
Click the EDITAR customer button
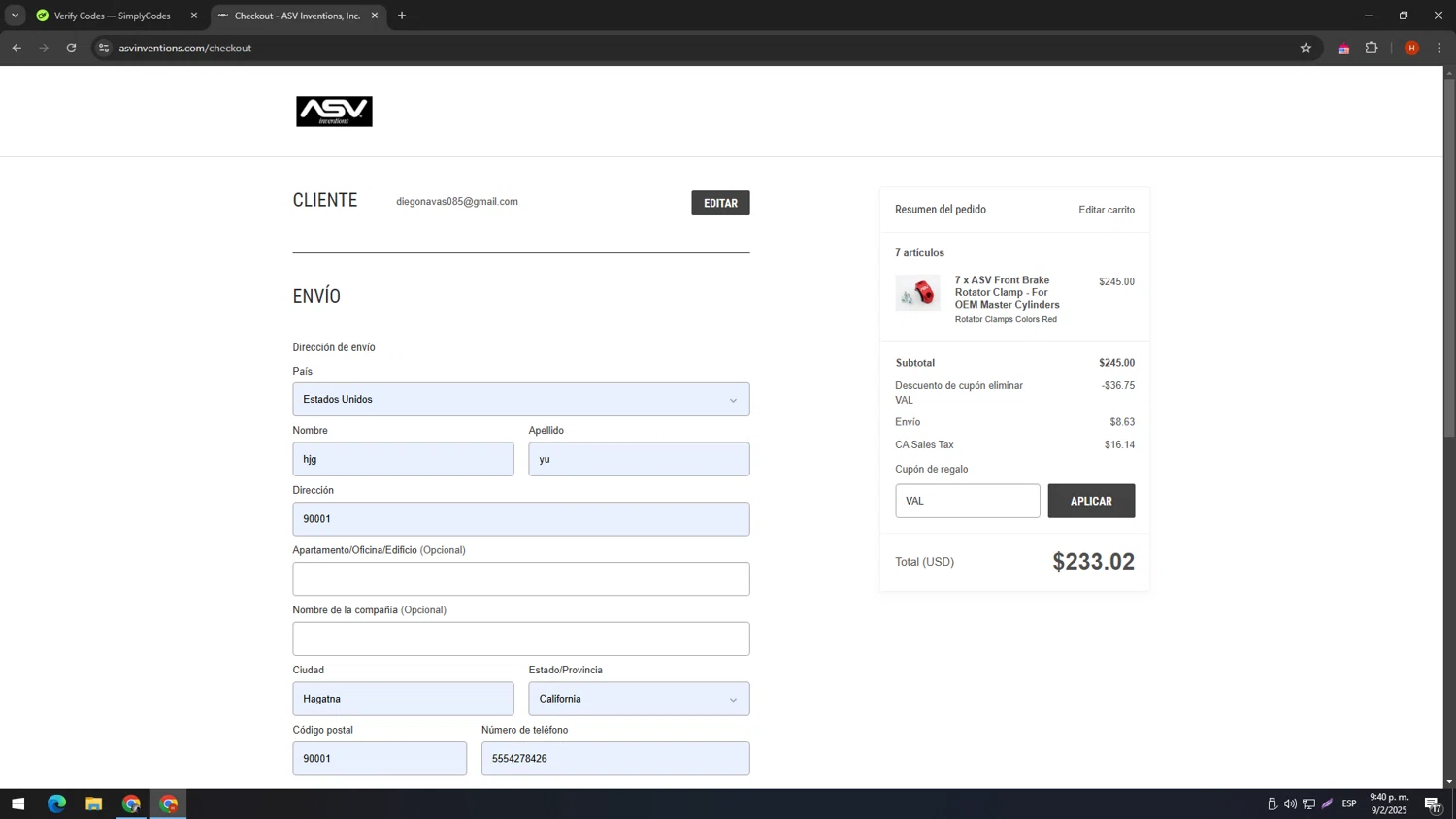click(720, 203)
